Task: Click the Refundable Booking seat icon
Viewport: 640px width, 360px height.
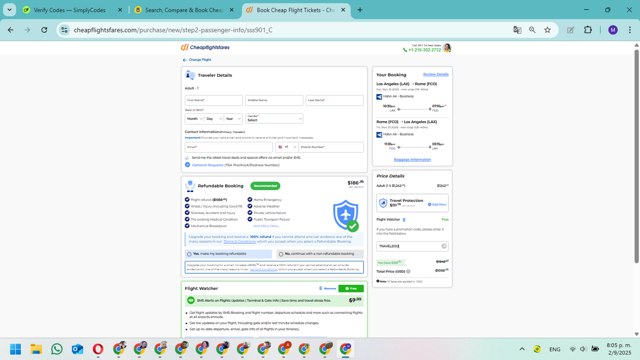Action: coord(190,186)
